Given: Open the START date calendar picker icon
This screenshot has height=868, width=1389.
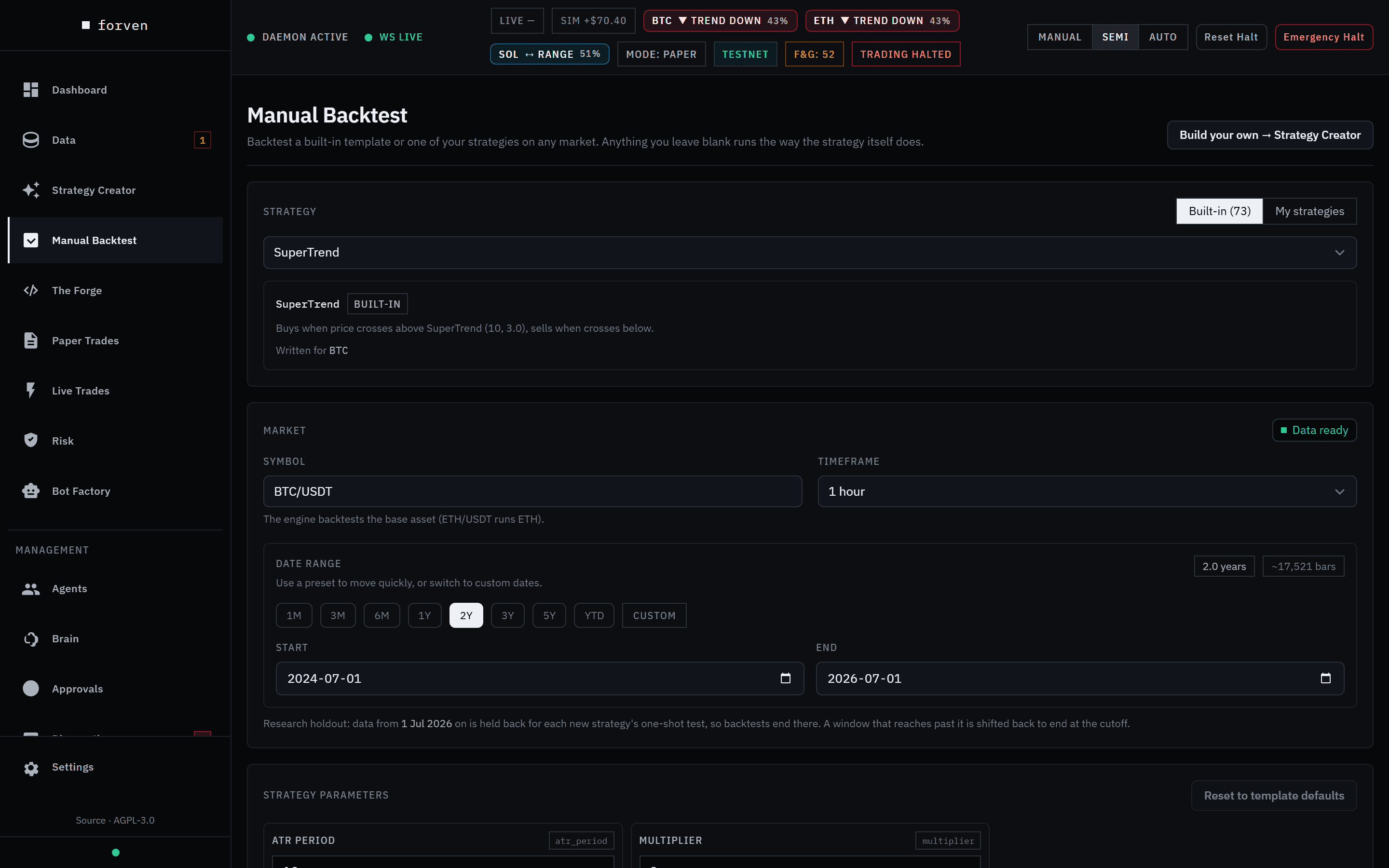Looking at the screenshot, I should [785, 678].
